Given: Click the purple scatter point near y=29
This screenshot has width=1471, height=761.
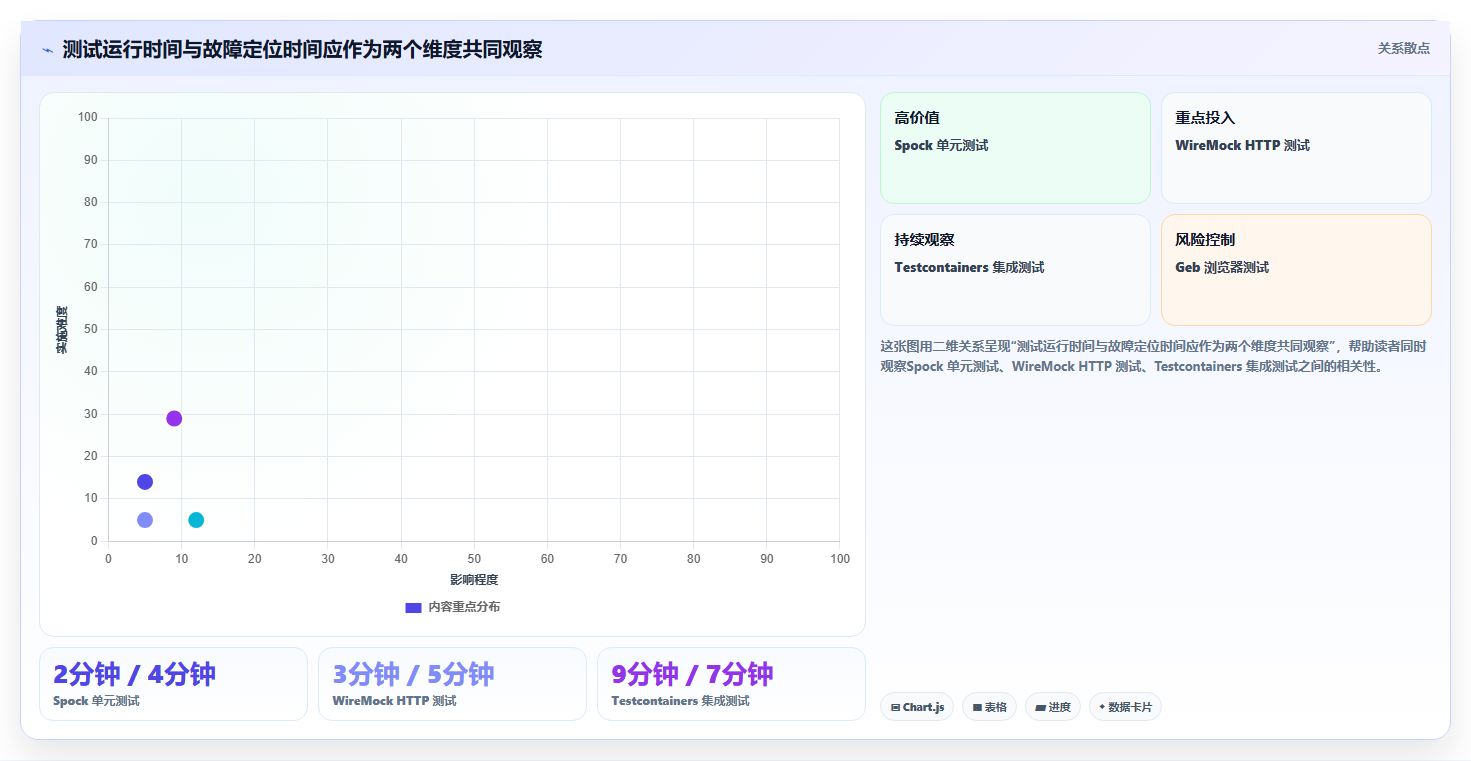Looking at the screenshot, I should [x=174, y=418].
